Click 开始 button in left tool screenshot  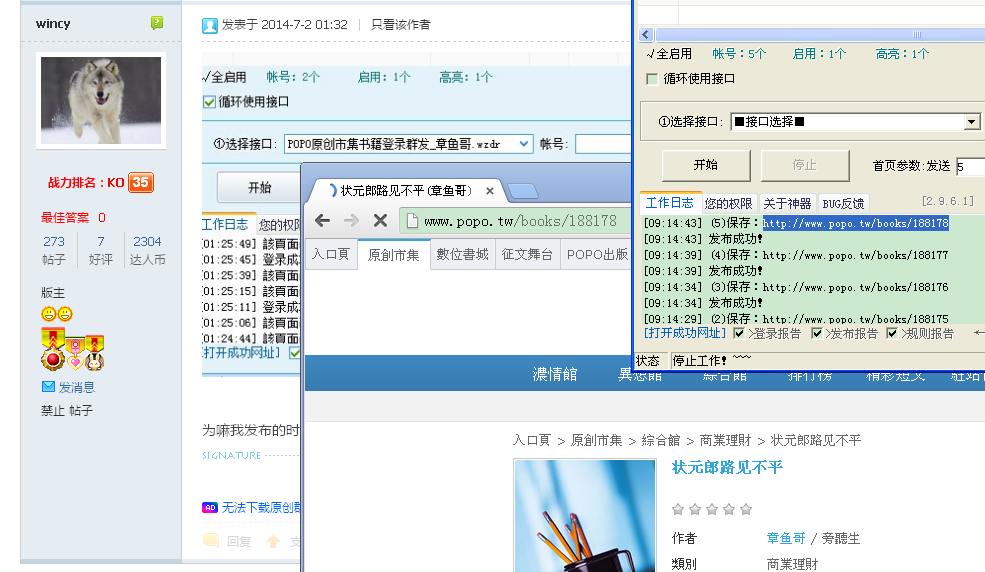259,187
